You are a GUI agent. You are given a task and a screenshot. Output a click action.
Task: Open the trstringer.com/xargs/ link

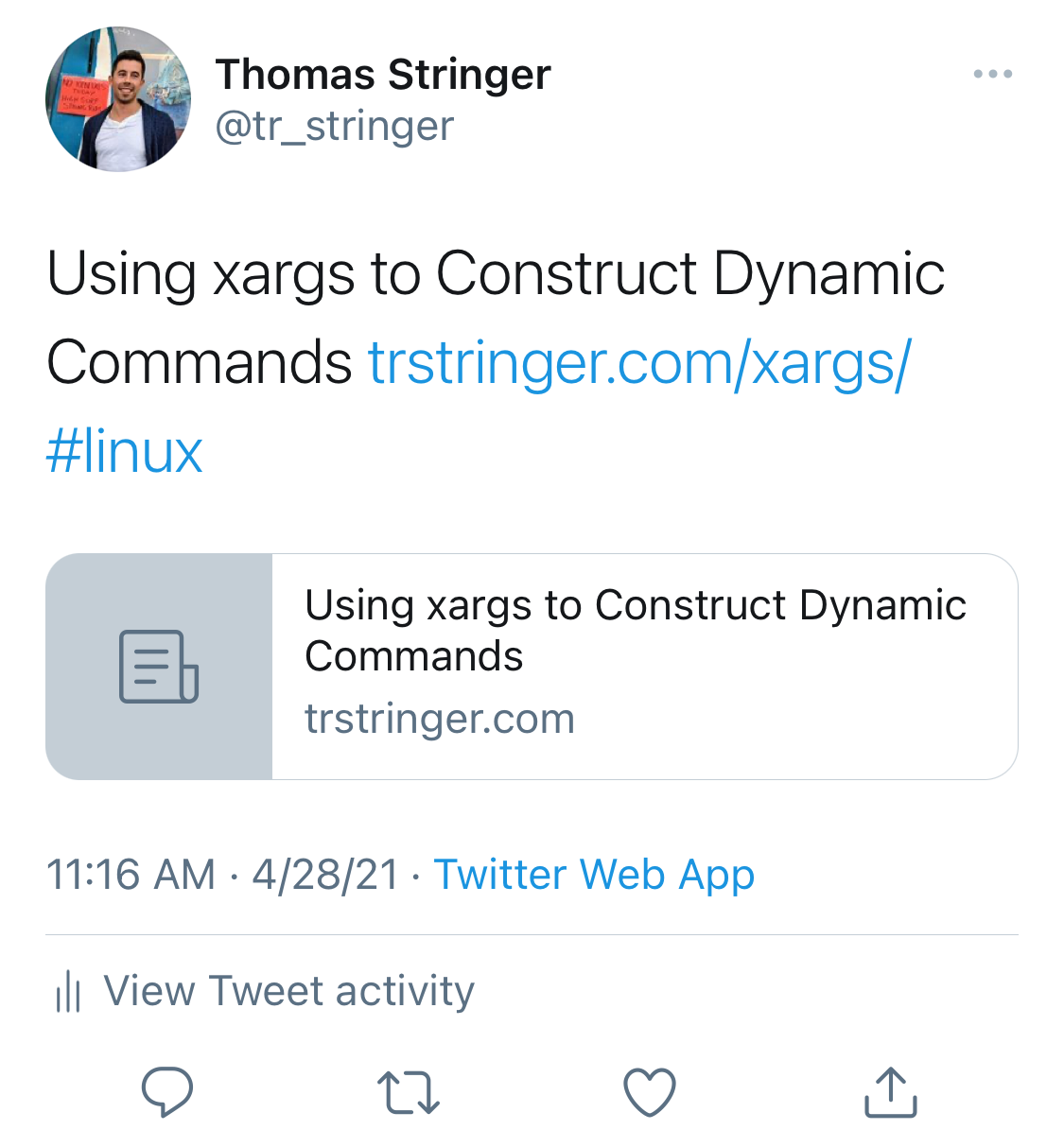click(639, 362)
